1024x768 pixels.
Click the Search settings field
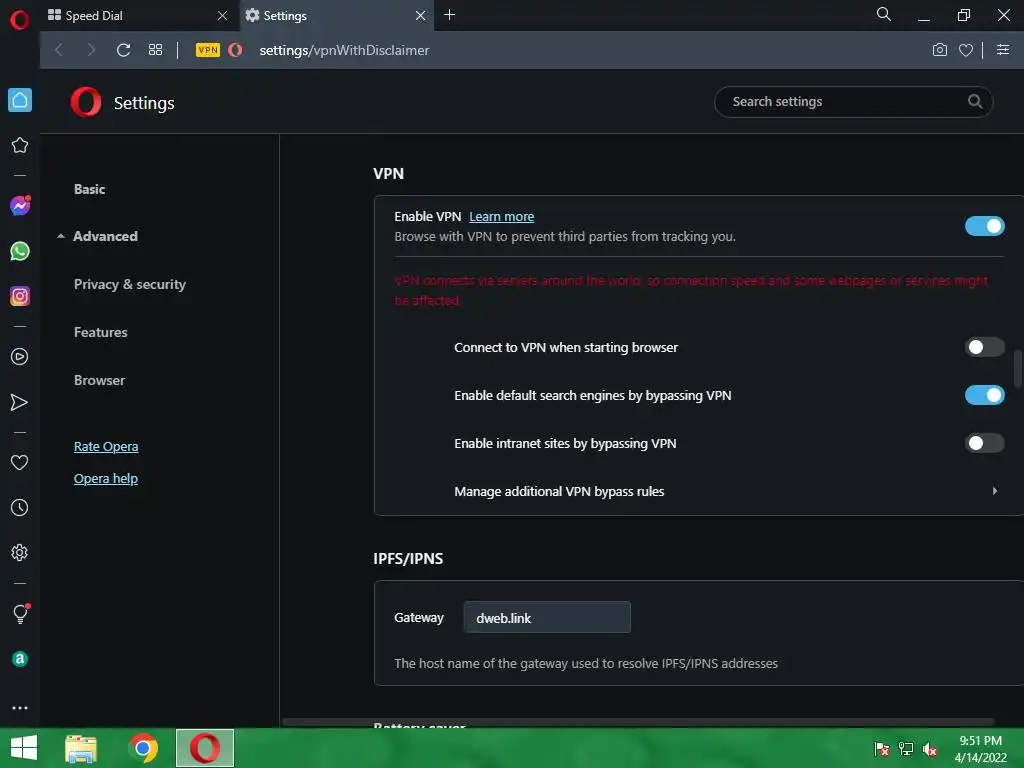(x=854, y=101)
